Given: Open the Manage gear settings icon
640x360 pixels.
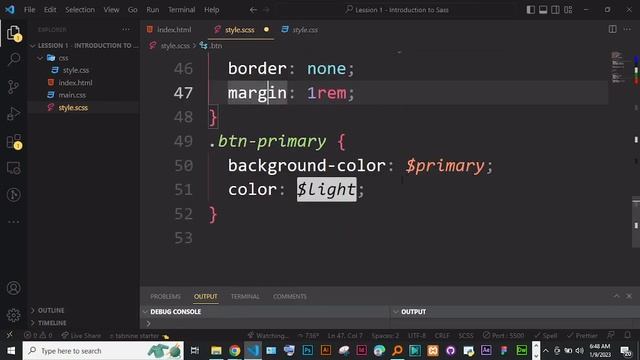Looking at the screenshot, I should 13,315.
